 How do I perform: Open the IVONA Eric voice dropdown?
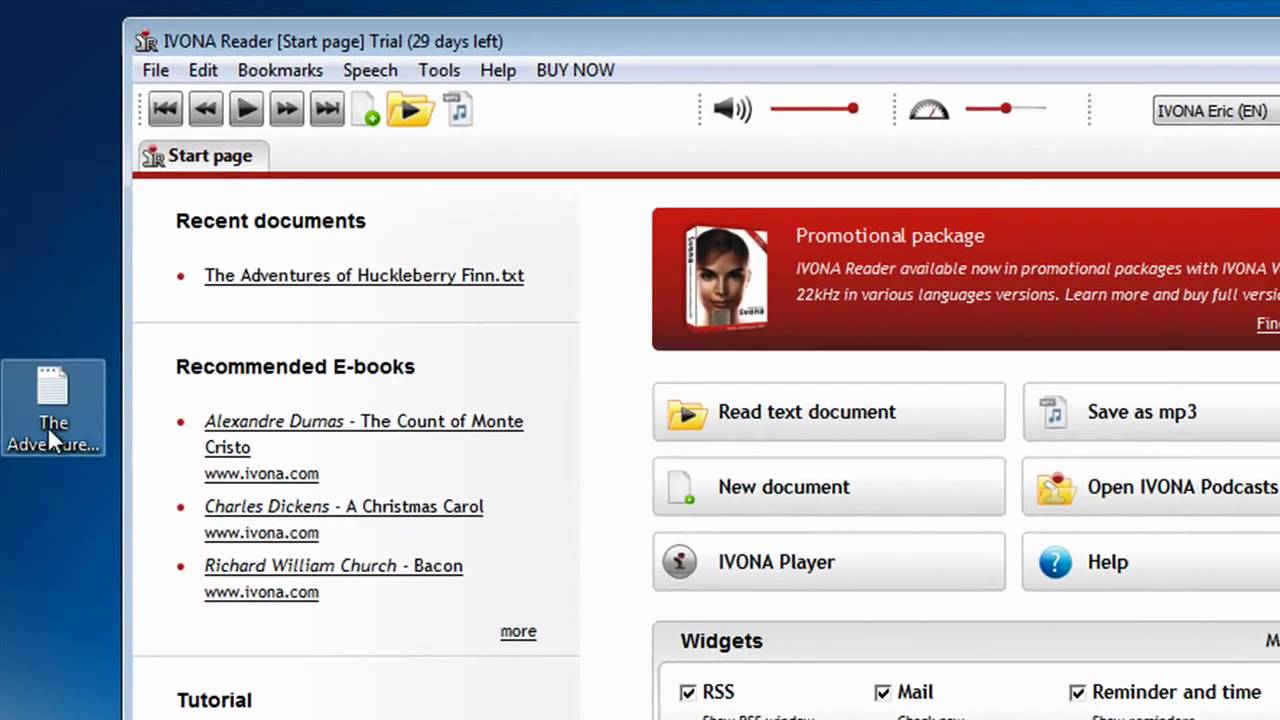pyautogui.click(x=1214, y=111)
